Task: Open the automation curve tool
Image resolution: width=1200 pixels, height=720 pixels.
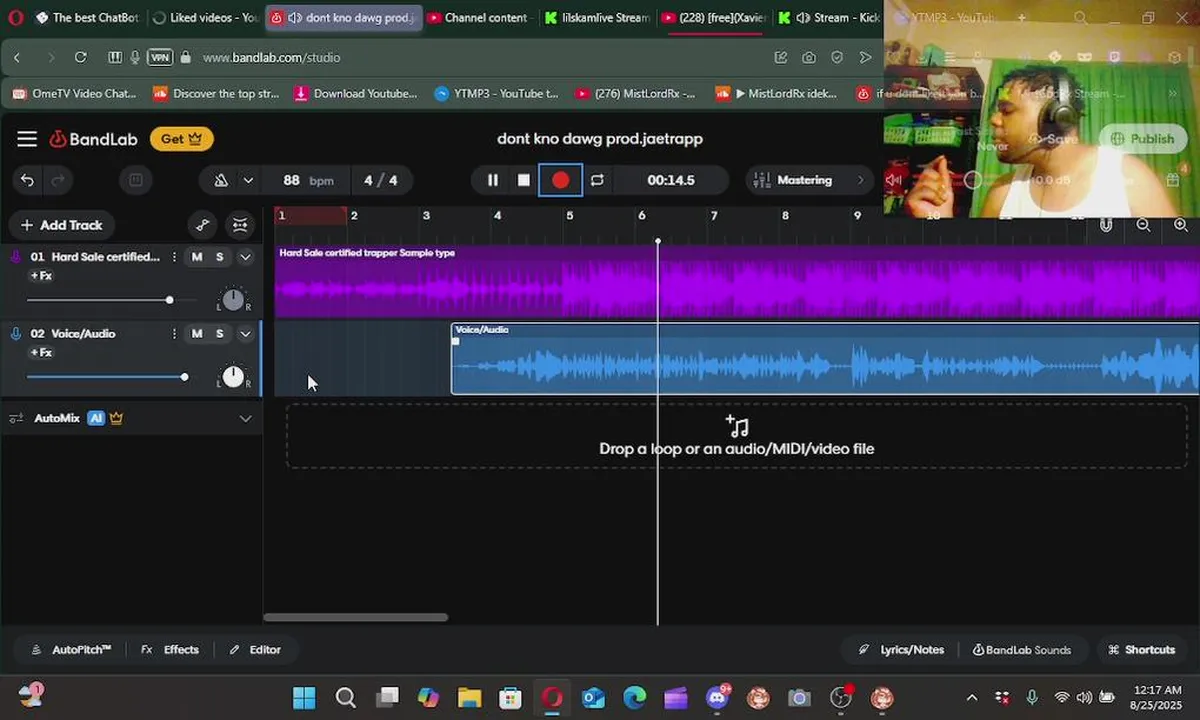Action: 202,225
